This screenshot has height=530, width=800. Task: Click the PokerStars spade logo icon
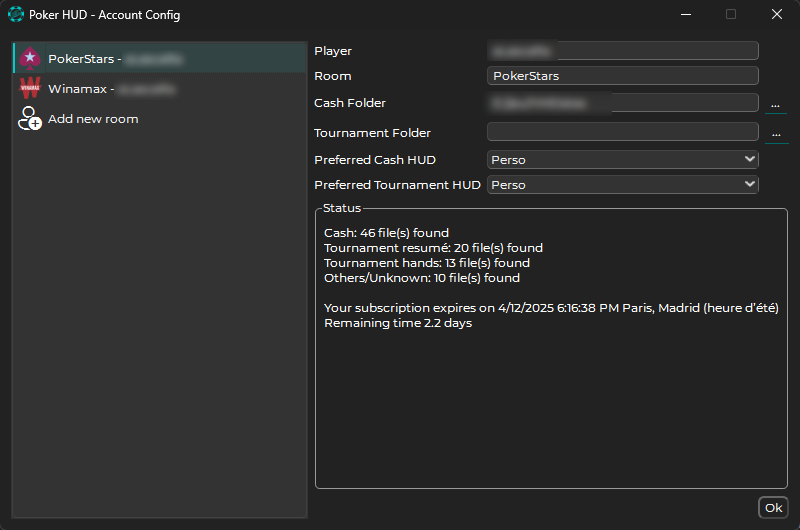tap(30, 58)
